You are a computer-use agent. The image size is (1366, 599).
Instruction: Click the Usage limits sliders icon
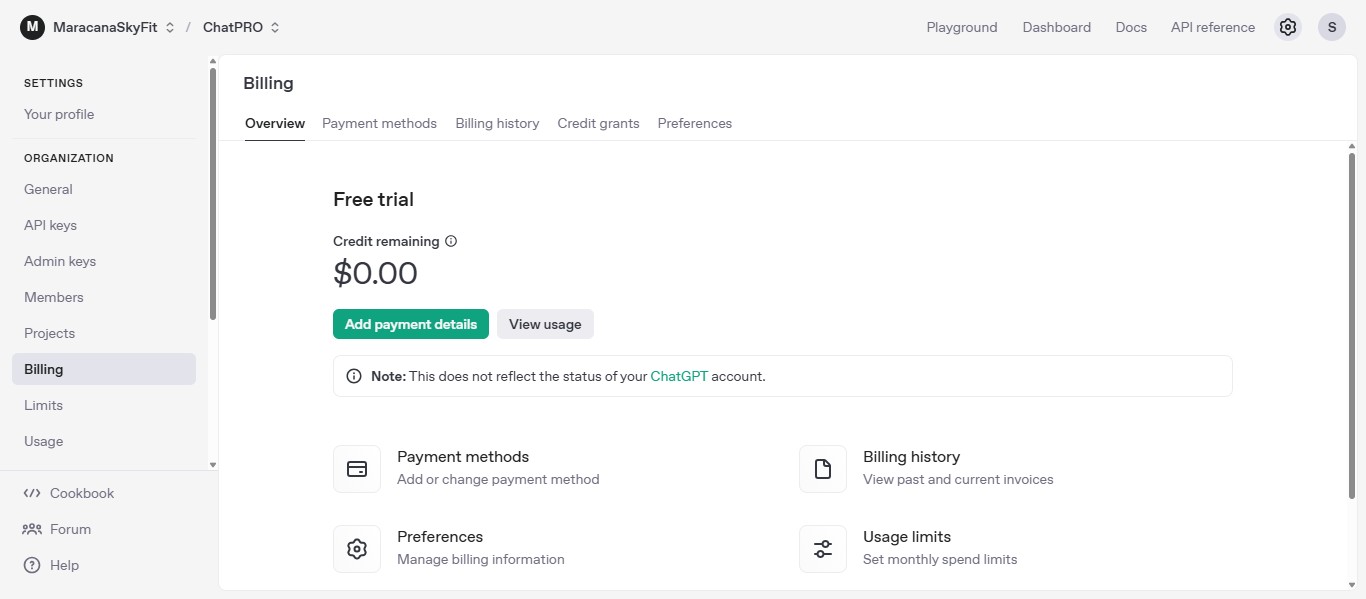[823, 549]
